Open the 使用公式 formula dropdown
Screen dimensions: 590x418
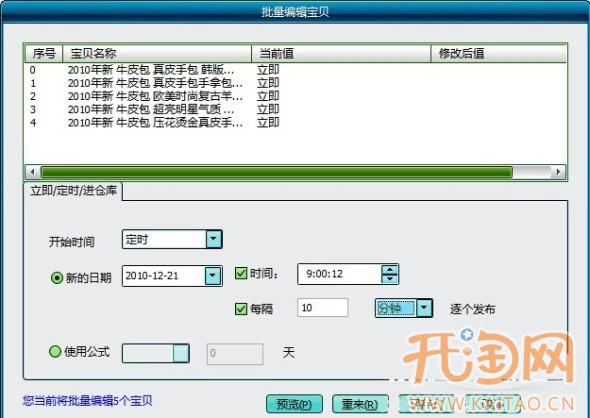tap(181, 353)
